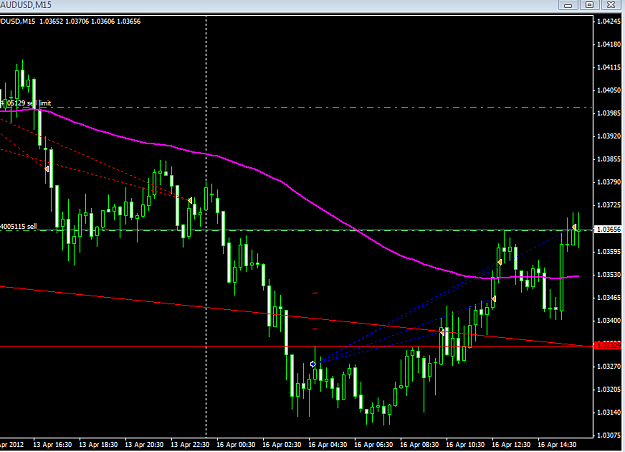Click the 1.03075 price scale label

point(609,436)
